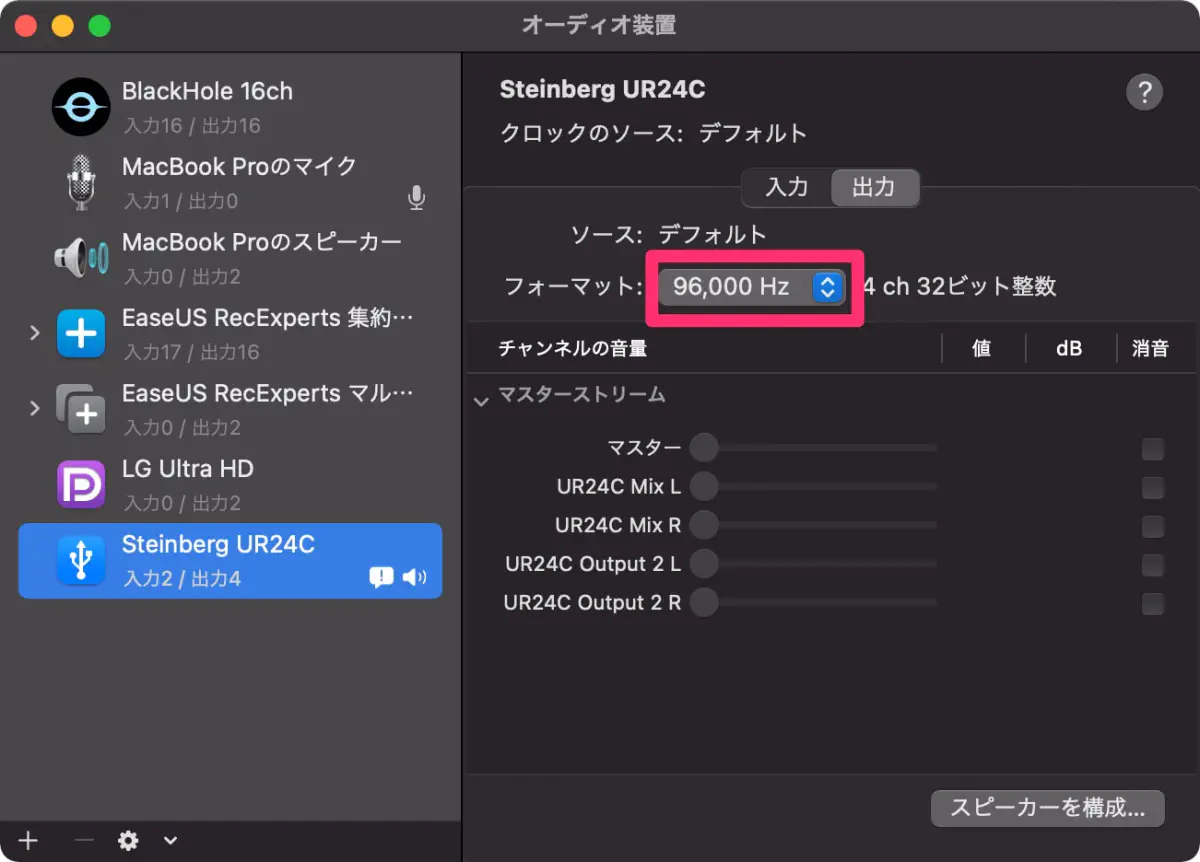Viewport: 1200px width, 862px height.
Task: Click the MacBook Pro microphone device icon
Action: tap(81, 183)
